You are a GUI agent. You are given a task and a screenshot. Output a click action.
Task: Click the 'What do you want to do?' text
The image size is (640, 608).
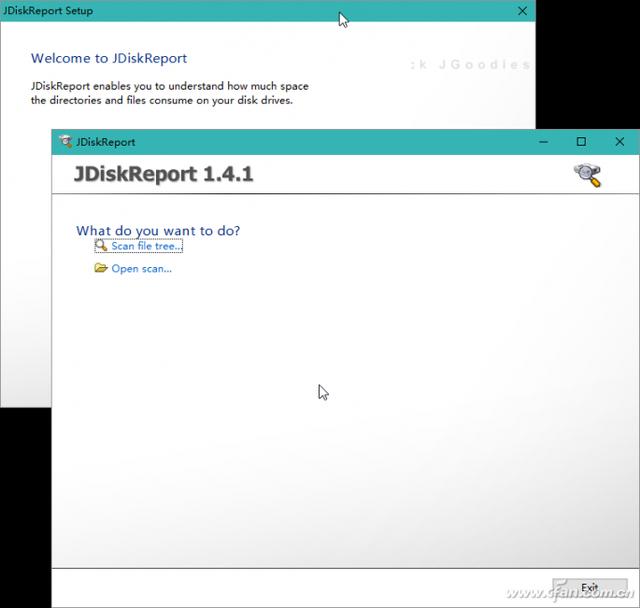tap(158, 231)
